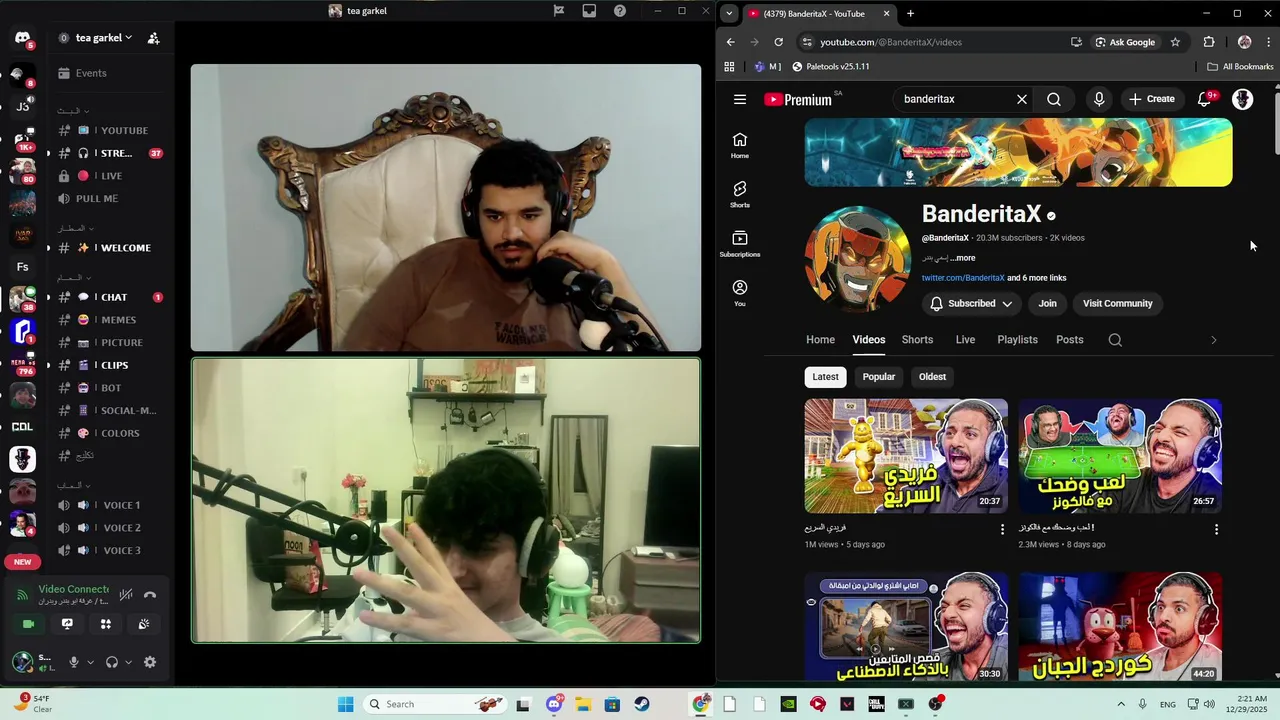Open the BOT channel
The width and height of the screenshot is (1280, 720).
109,388
